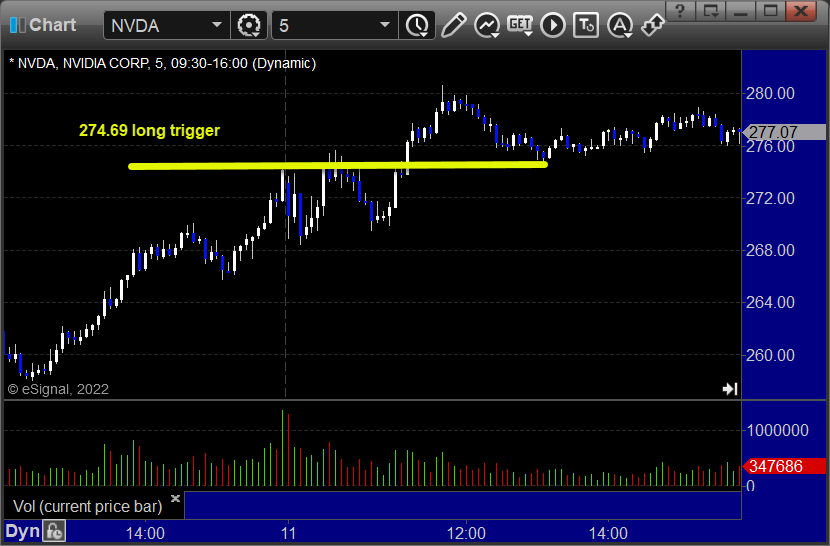Click the 260.00 price axis label
Screen dimensions: 830x546
click(x=770, y=355)
